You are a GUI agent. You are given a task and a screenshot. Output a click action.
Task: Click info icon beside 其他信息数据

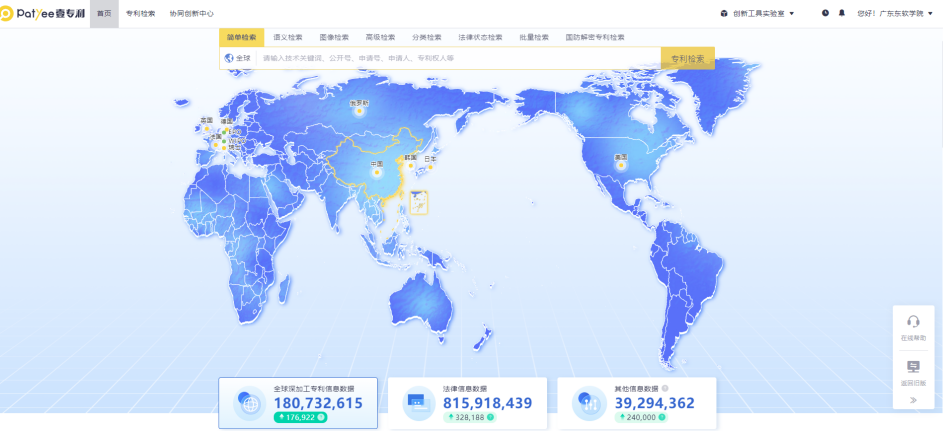click(x=665, y=389)
